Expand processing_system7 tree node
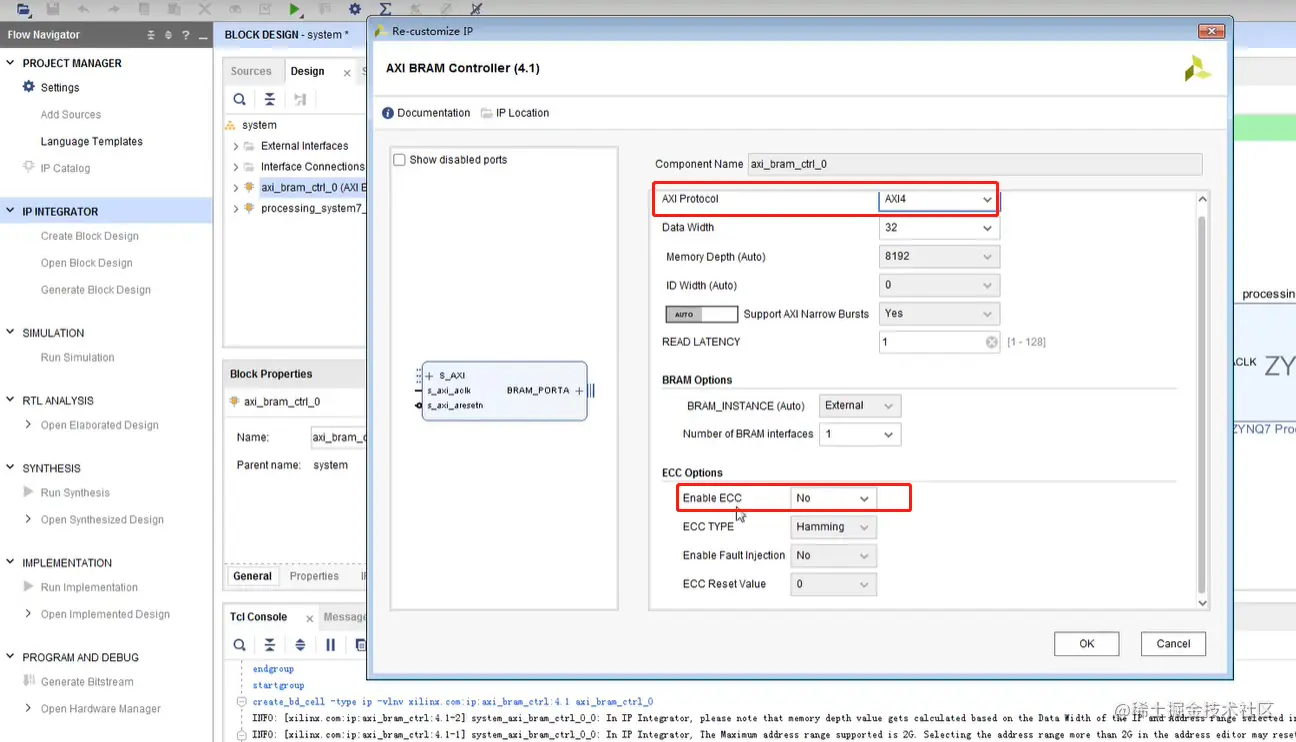The image size is (1296, 742). 236,208
